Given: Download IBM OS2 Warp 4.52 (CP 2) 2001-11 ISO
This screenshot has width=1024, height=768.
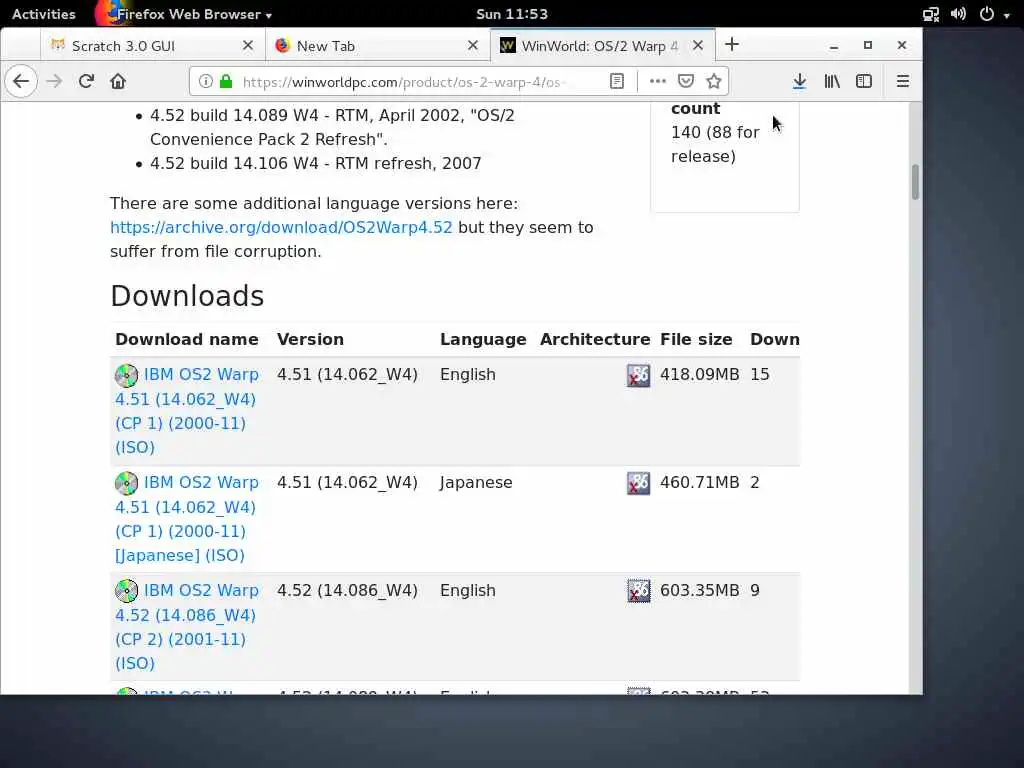Looking at the screenshot, I should pos(187,626).
